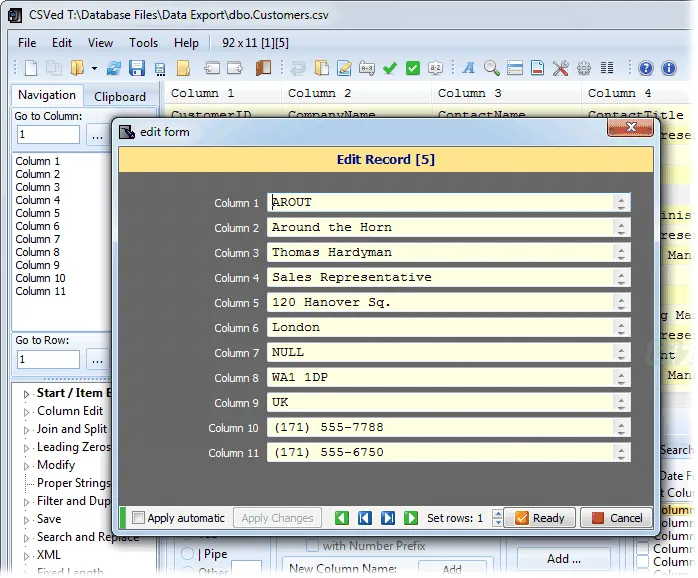
Task: Open search with the magnifying glass icon
Action: coord(491,68)
